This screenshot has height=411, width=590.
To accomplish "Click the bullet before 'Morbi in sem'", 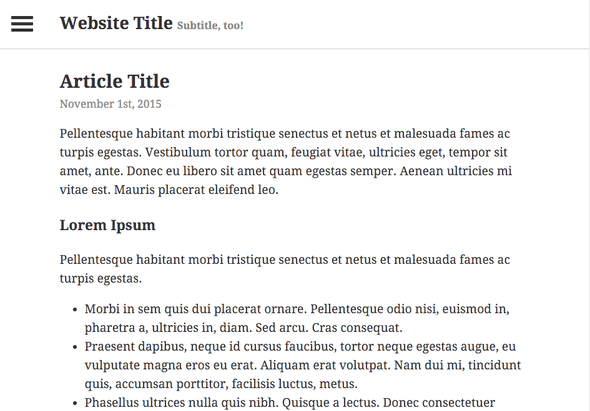I will [x=75, y=310].
